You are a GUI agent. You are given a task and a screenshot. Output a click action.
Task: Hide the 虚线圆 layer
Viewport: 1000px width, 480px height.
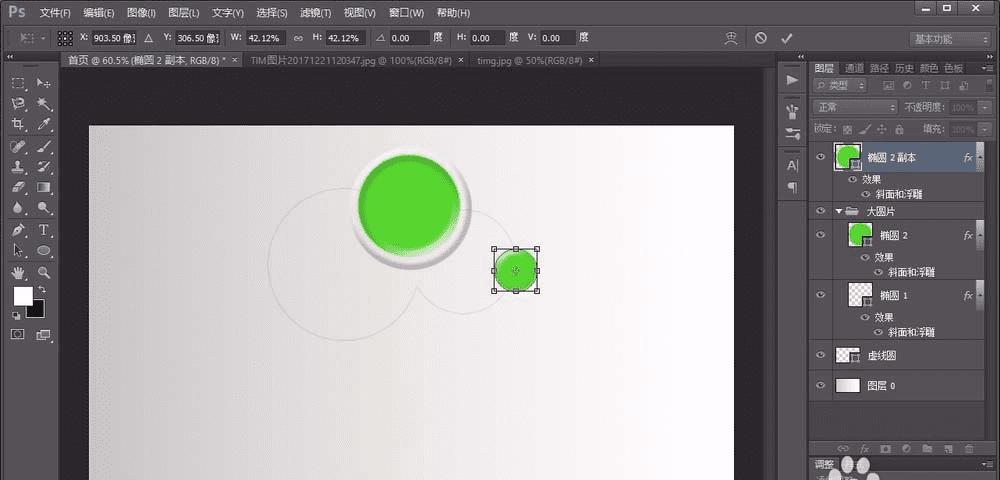coord(821,355)
